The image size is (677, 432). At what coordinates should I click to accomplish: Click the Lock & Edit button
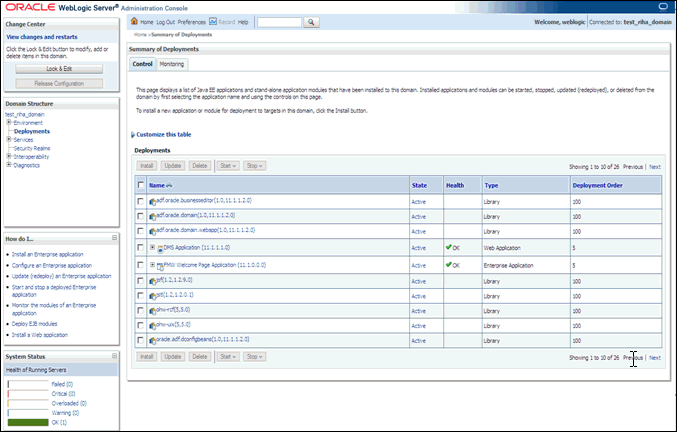point(59,69)
